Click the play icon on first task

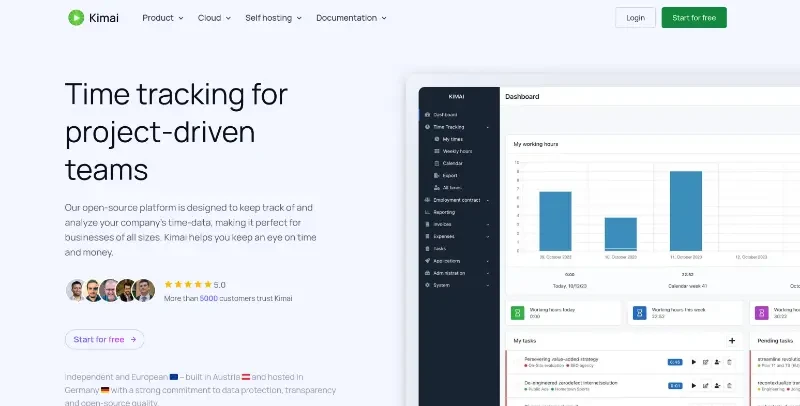(x=694, y=361)
